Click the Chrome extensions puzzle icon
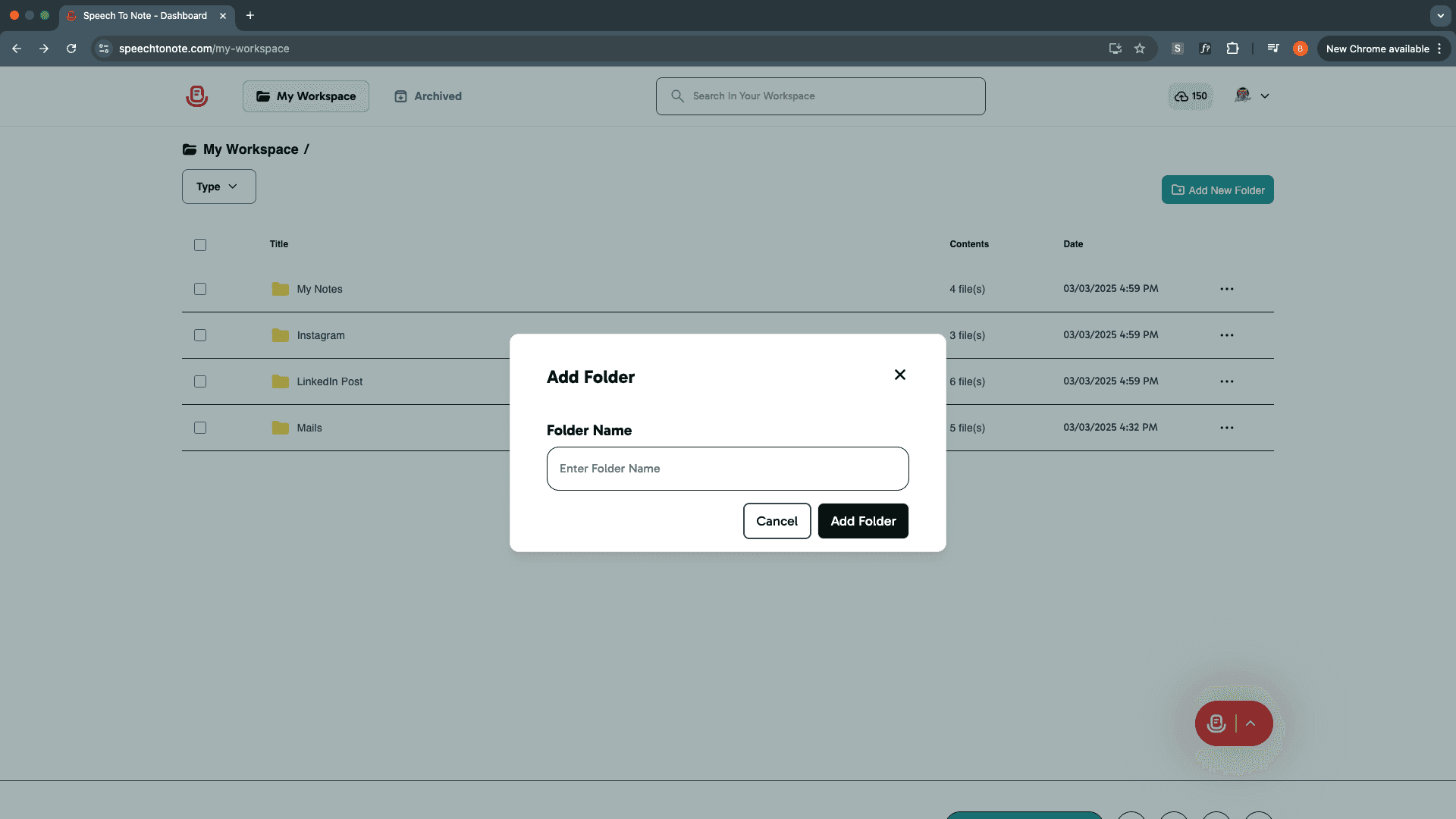The width and height of the screenshot is (1456, 819). [1232, 49]
